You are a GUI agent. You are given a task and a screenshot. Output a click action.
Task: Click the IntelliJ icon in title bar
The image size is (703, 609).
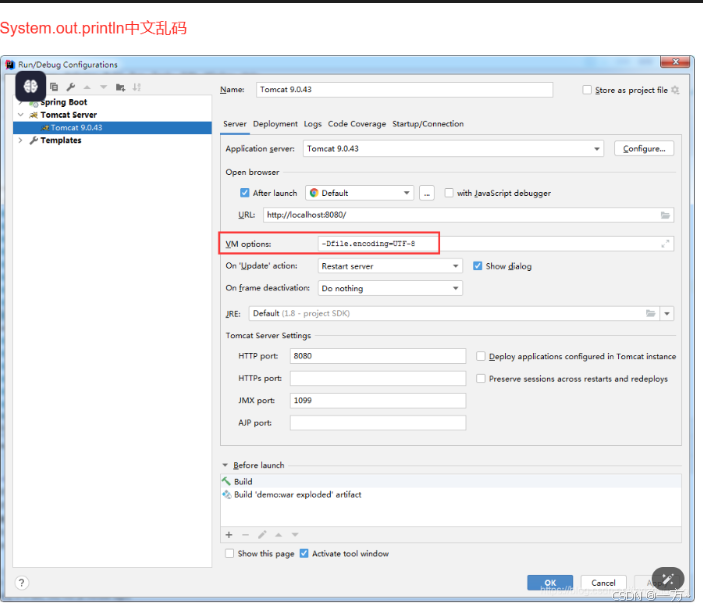[10, 65]
